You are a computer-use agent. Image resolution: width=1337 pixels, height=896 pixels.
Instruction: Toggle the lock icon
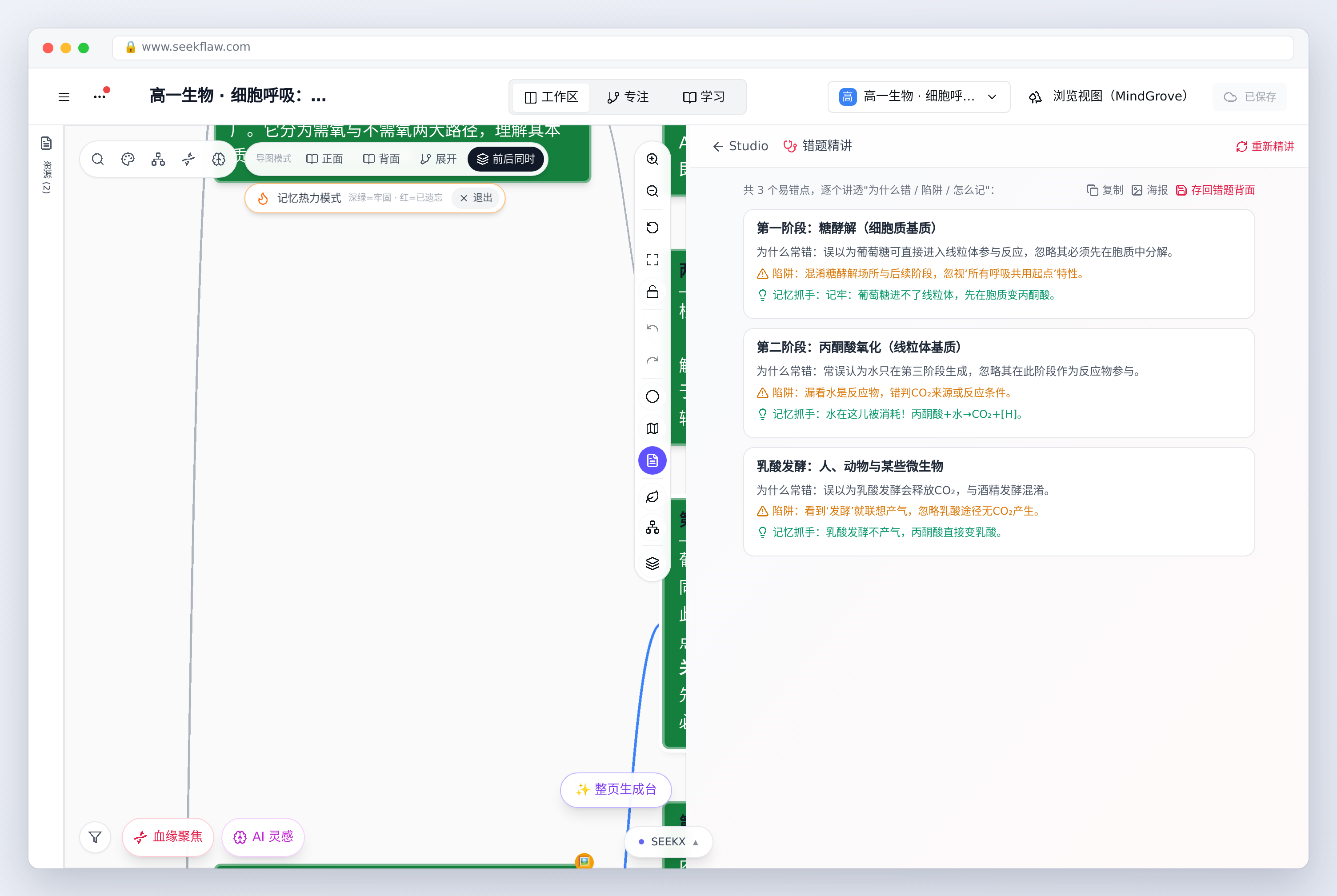tap(652, 292)
